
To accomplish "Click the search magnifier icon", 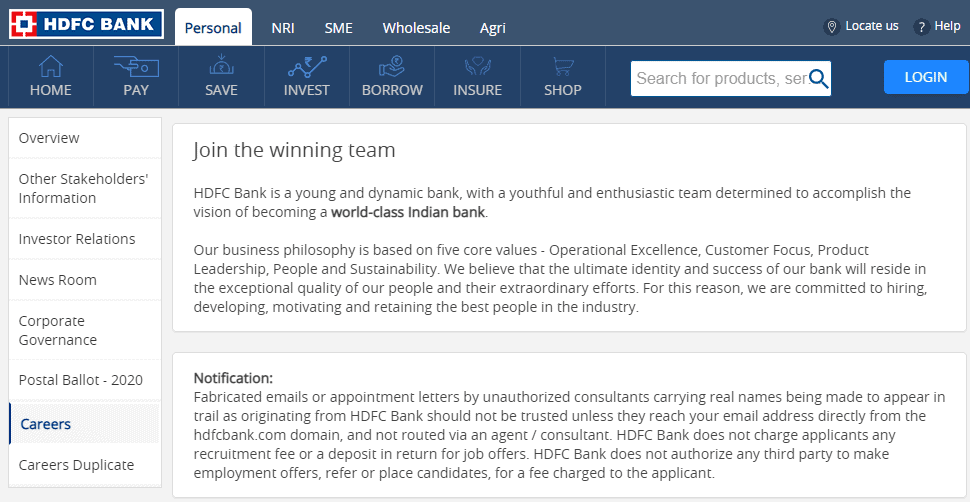I will coord(818,79).
